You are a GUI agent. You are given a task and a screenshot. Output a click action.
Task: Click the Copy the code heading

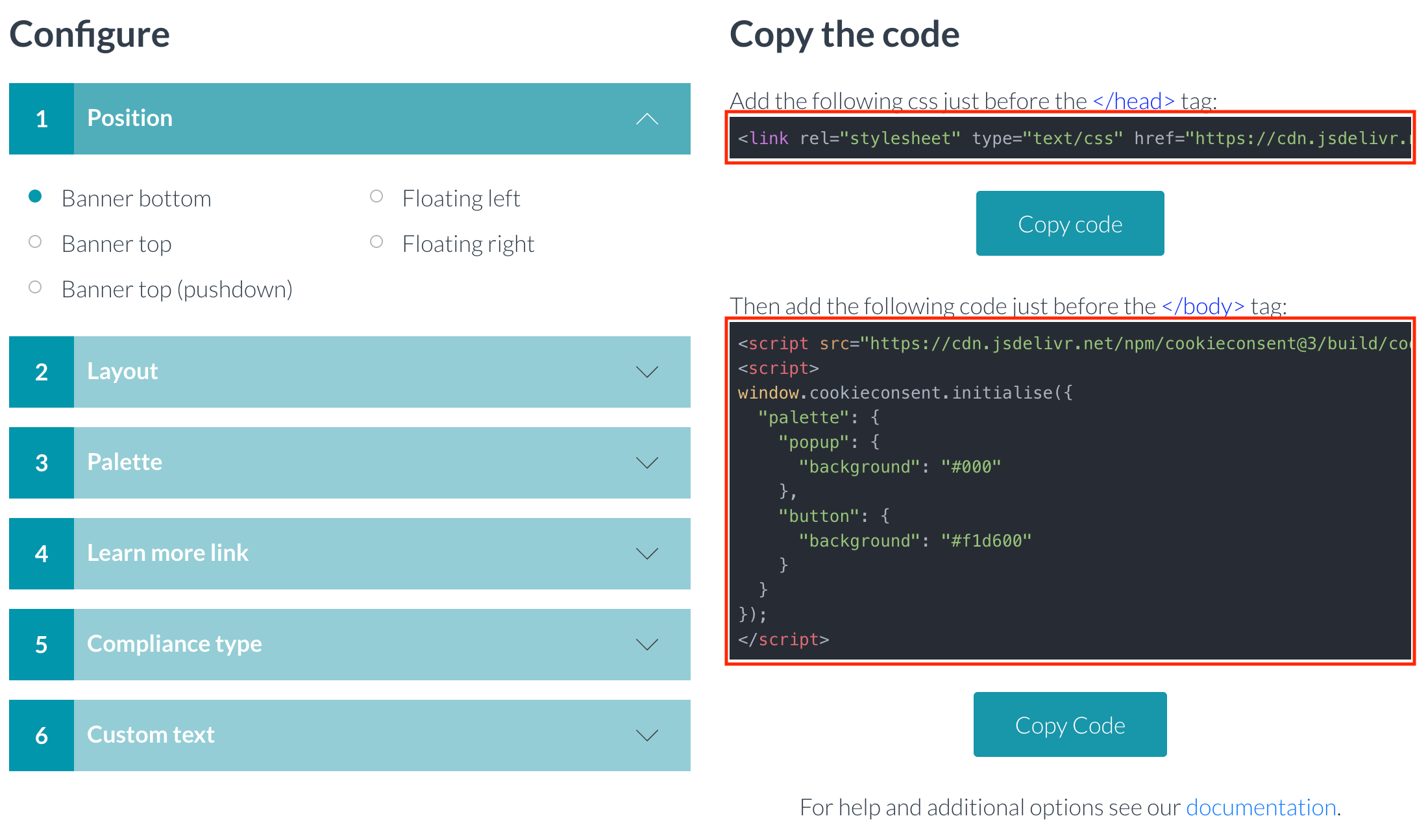coord(844,34)
